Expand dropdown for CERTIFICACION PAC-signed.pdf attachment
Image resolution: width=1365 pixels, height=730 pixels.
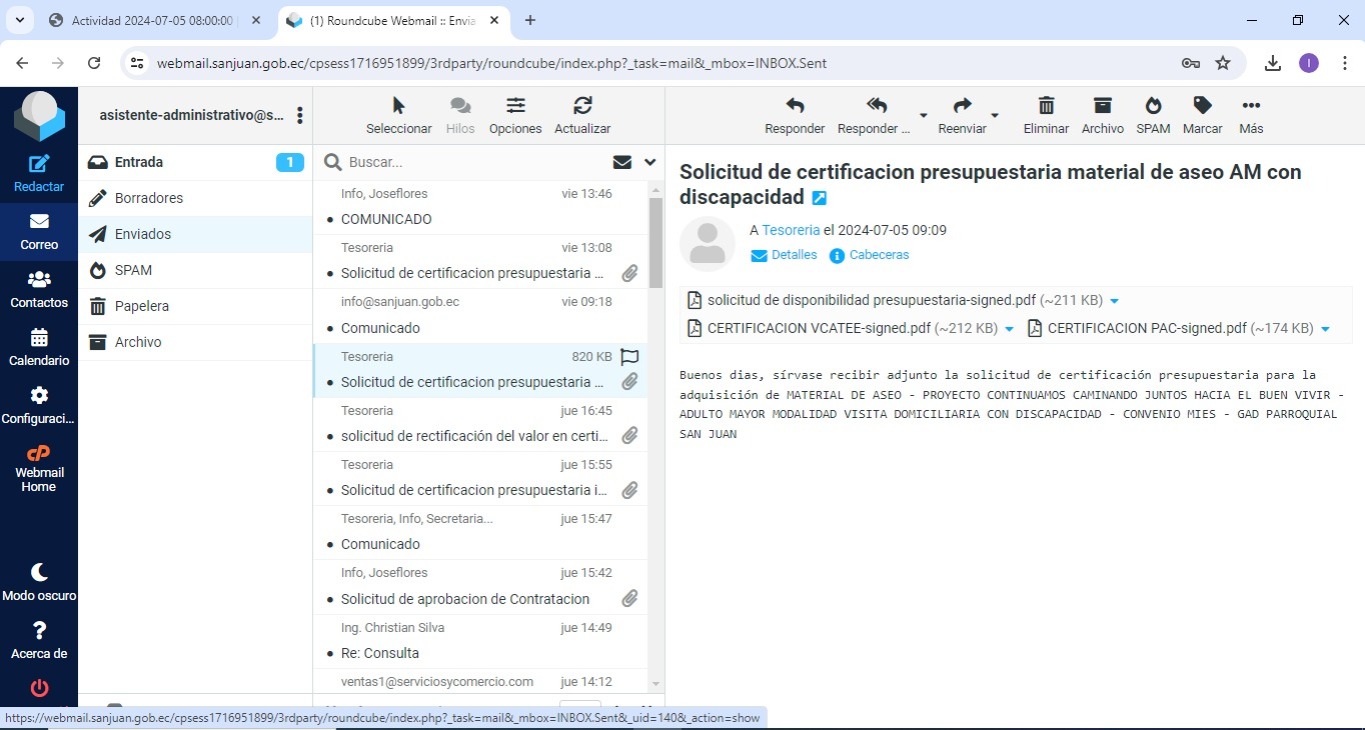[1325, 329]
